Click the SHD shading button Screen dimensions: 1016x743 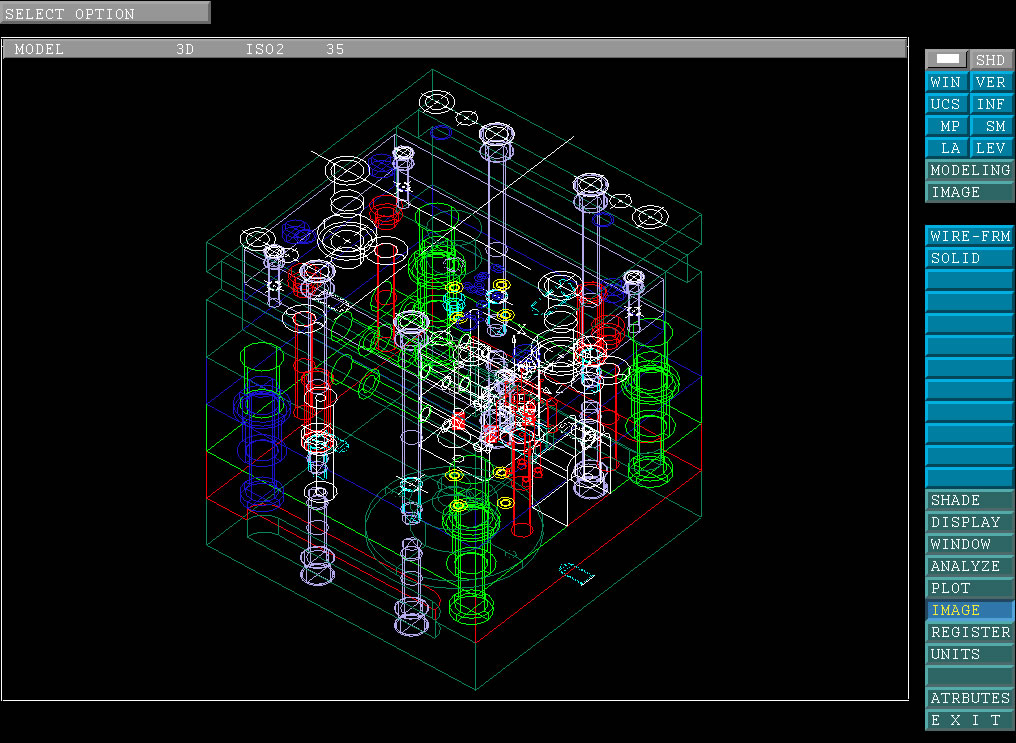[x=990, y=60]
